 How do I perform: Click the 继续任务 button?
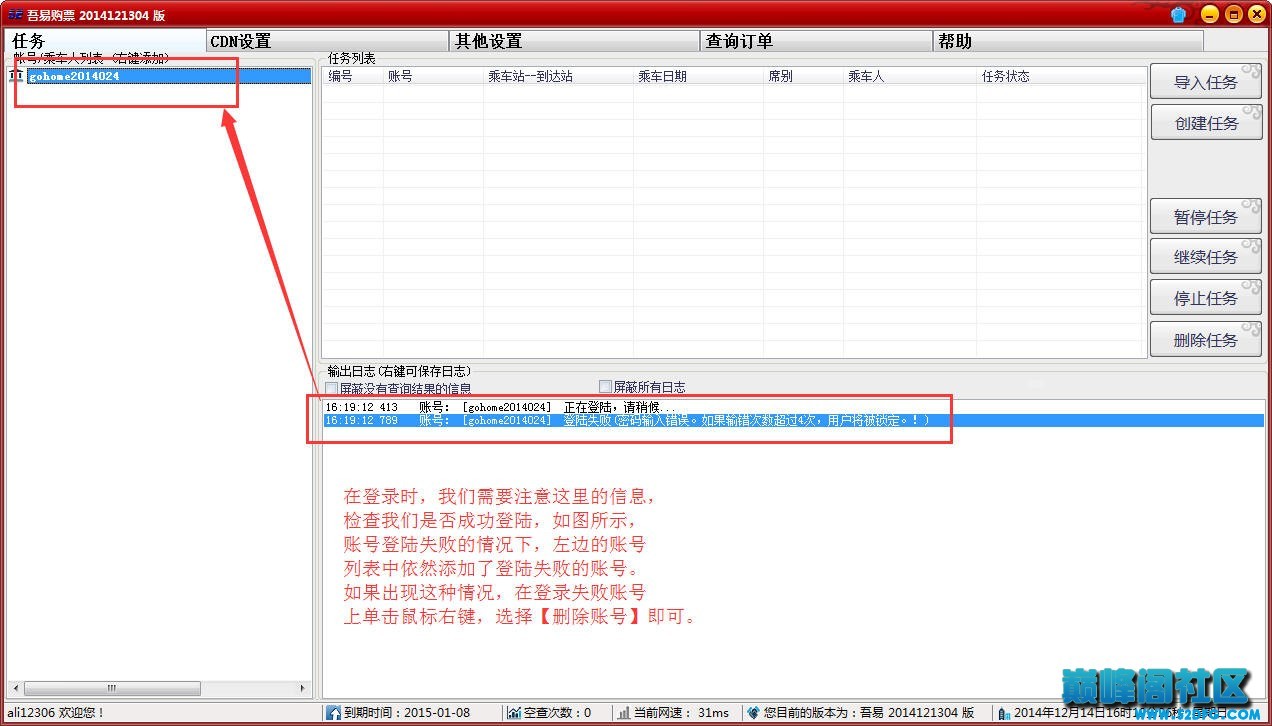(x=1206, y=257)
